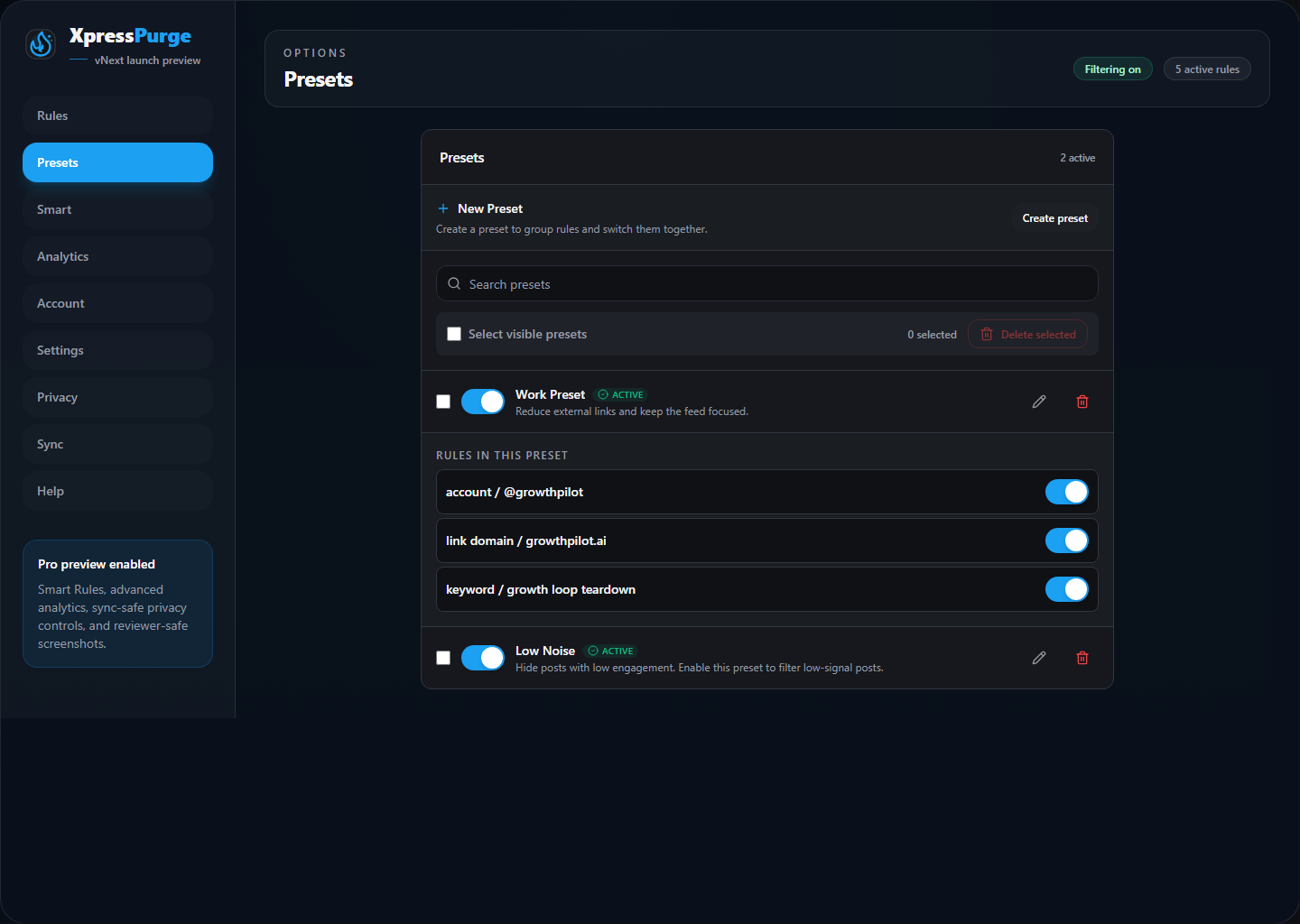Click 'Hide posts with low engagement' description
This screenshot has height=924, width=1300.
pyautogui.click(x=700, y=668)
